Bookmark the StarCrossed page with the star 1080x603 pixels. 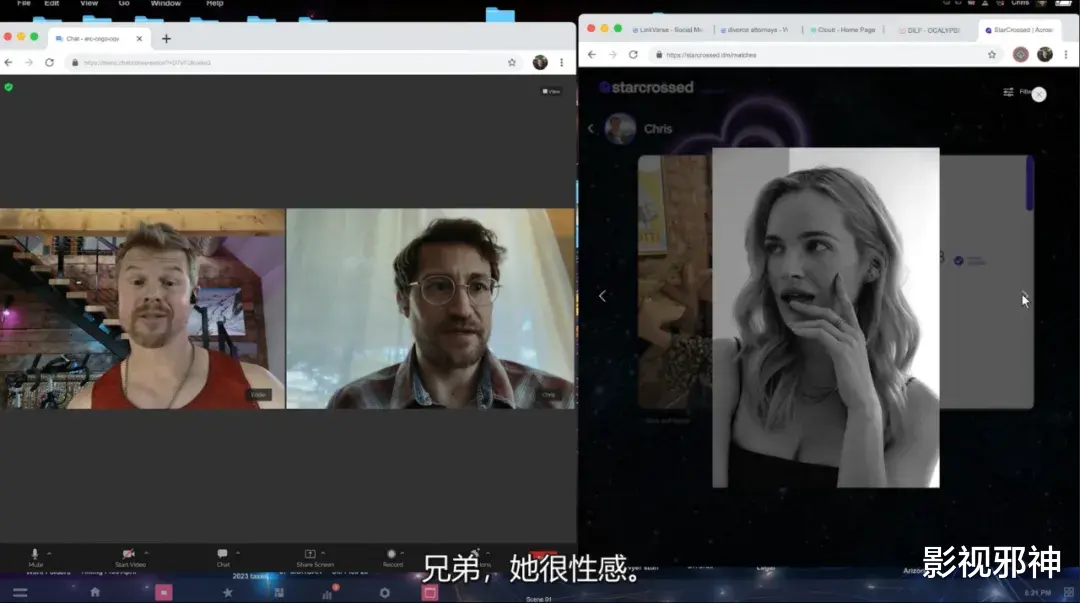pyautogui.click(x=992, y=54)
